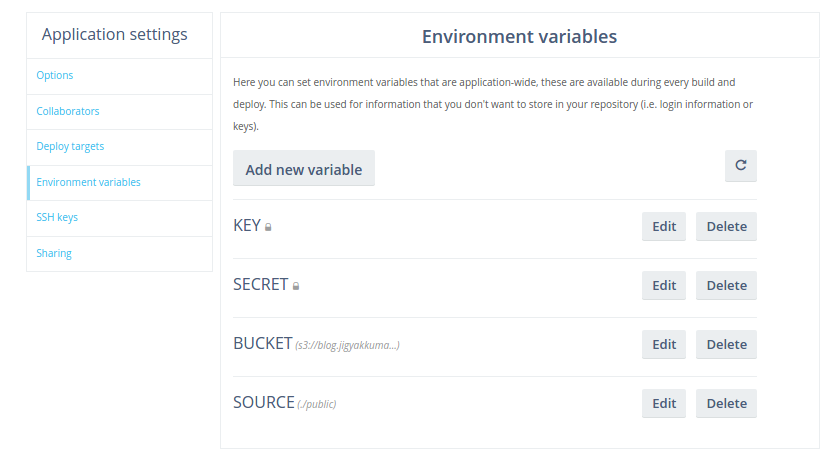Click the BUCKET variable name
This screenshot has height=470, width=835.
[262, 343]
